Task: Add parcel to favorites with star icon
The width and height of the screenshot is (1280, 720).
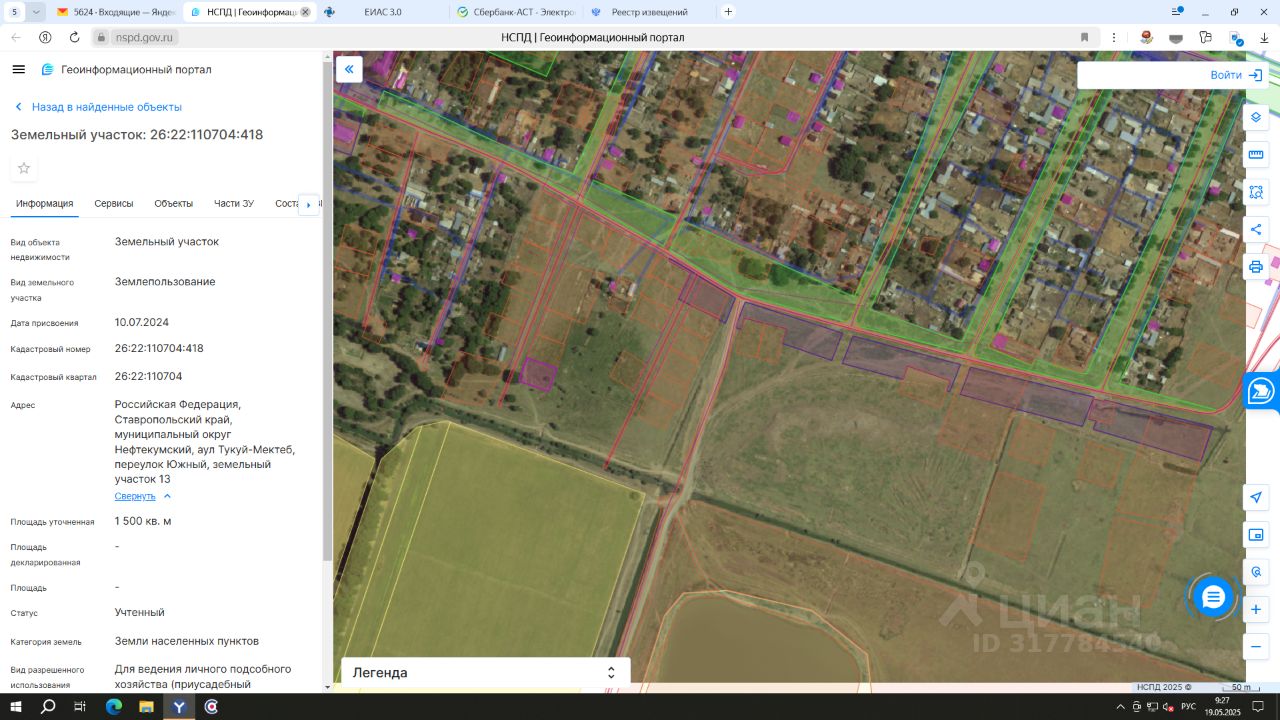Action: (24, 168)
